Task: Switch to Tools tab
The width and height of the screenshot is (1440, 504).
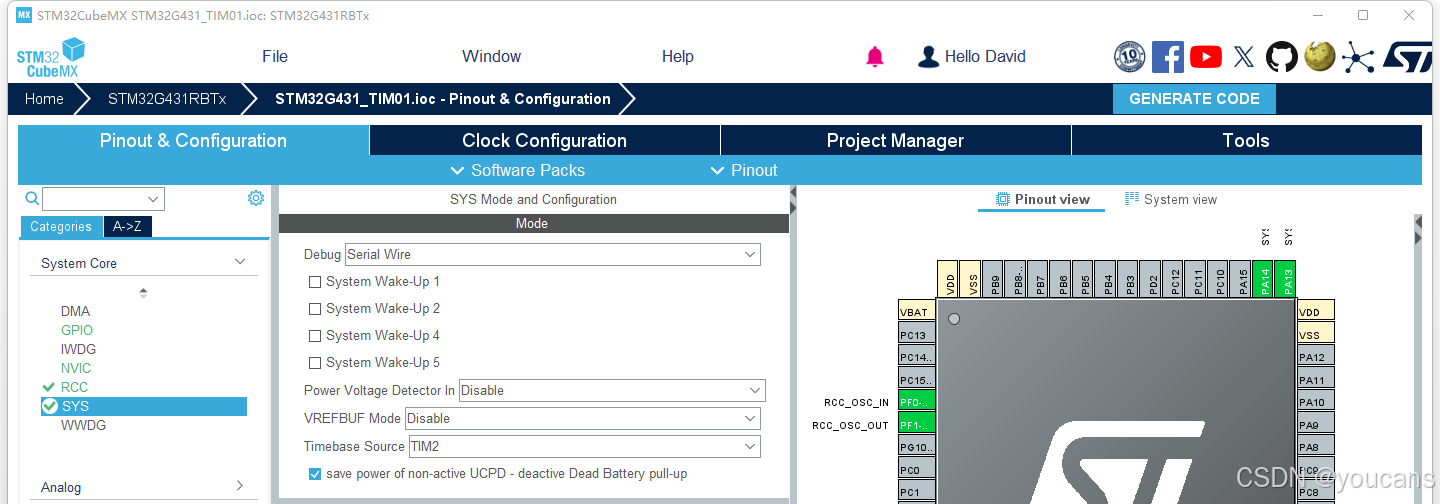Action: [x=1246, y=140]
